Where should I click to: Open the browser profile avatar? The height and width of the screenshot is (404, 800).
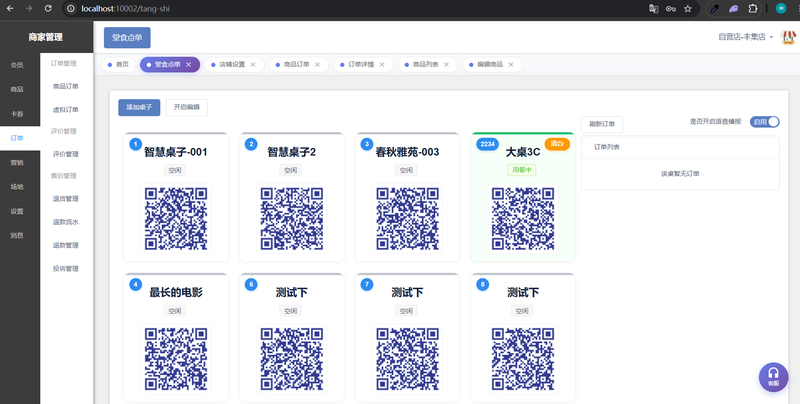781,8
